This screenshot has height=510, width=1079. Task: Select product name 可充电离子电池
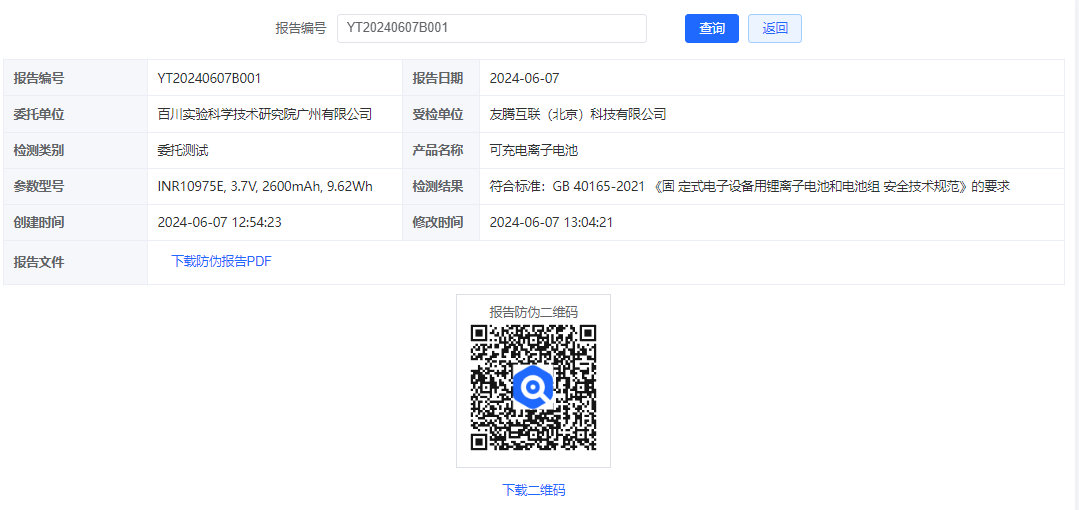click(x=534, y=150)
